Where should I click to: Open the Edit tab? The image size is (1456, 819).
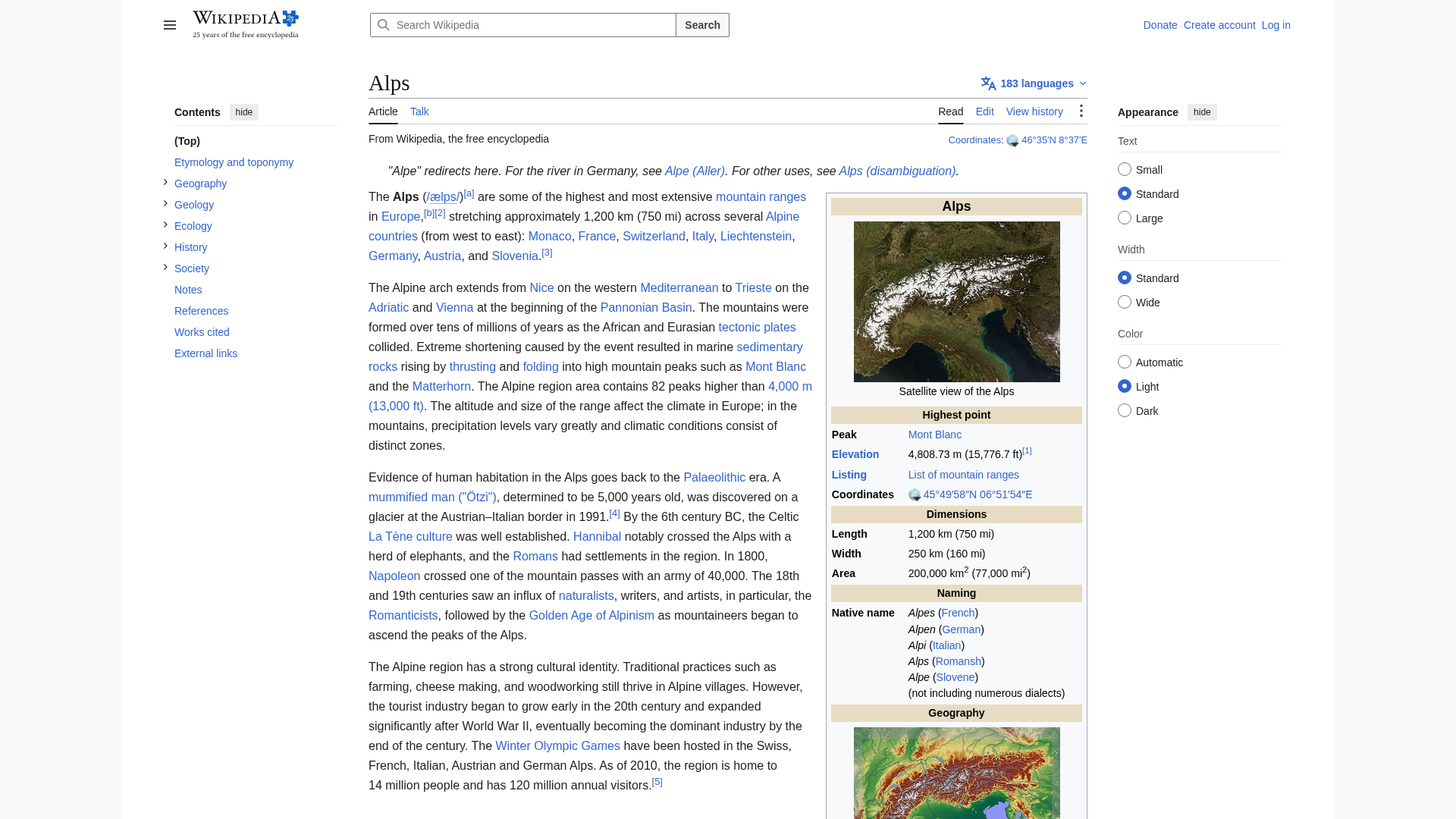point(984,111)
